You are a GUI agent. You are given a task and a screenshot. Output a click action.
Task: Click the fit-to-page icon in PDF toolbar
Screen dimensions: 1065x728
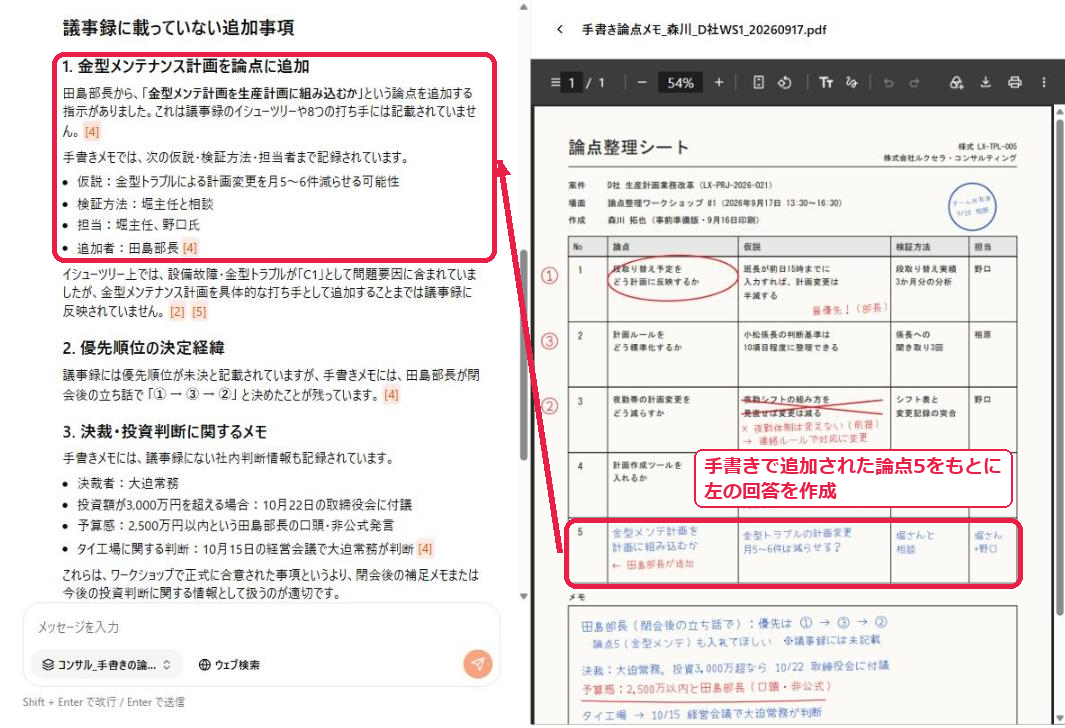click(759, 82)
